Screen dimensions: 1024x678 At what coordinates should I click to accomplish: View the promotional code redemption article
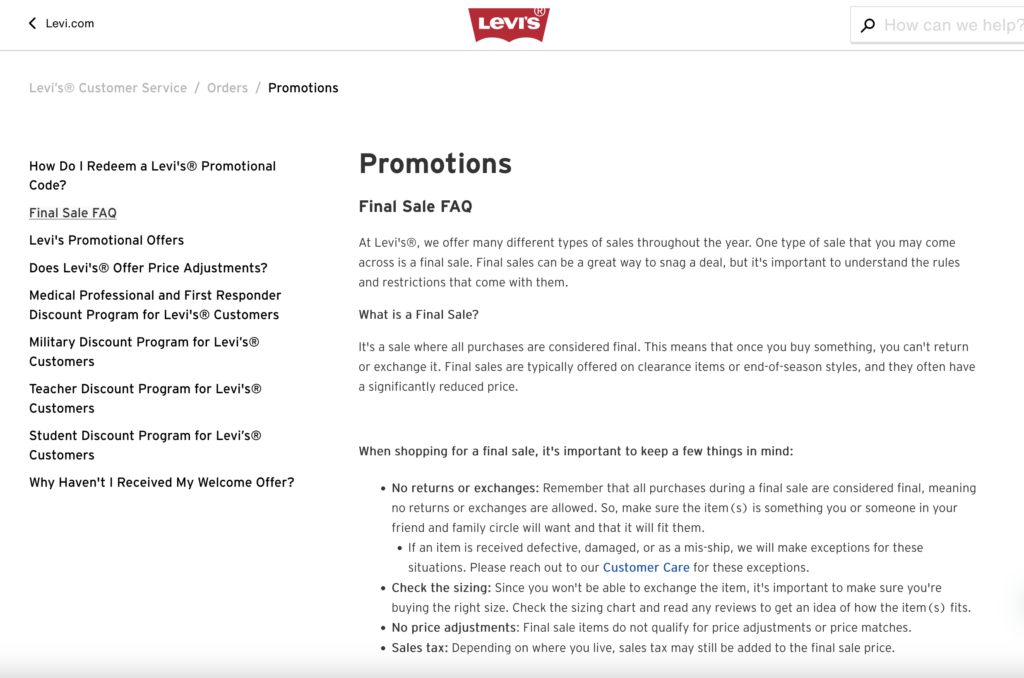(152, 175)
